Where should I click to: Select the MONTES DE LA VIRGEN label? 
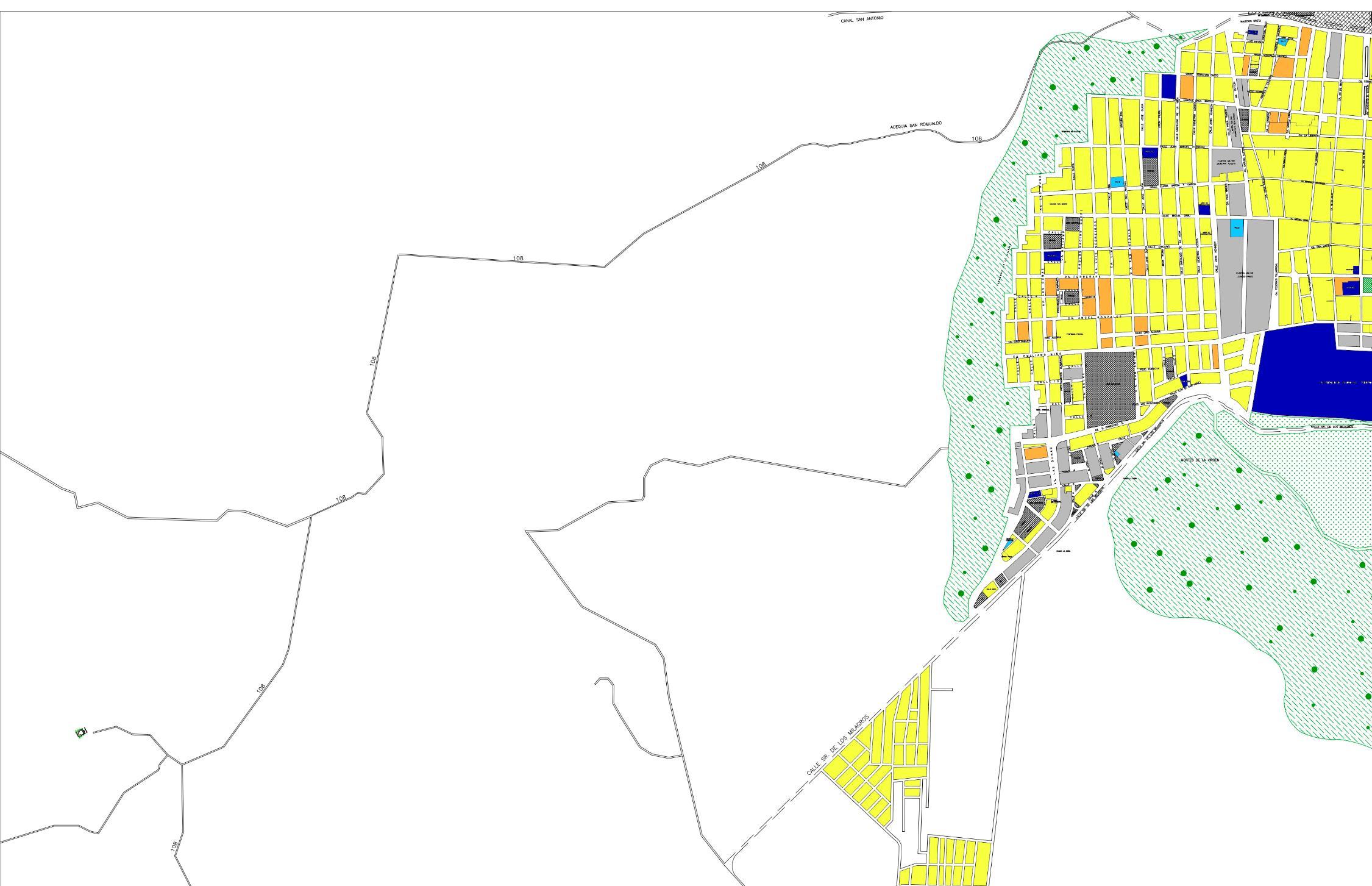pos(1200,460)
